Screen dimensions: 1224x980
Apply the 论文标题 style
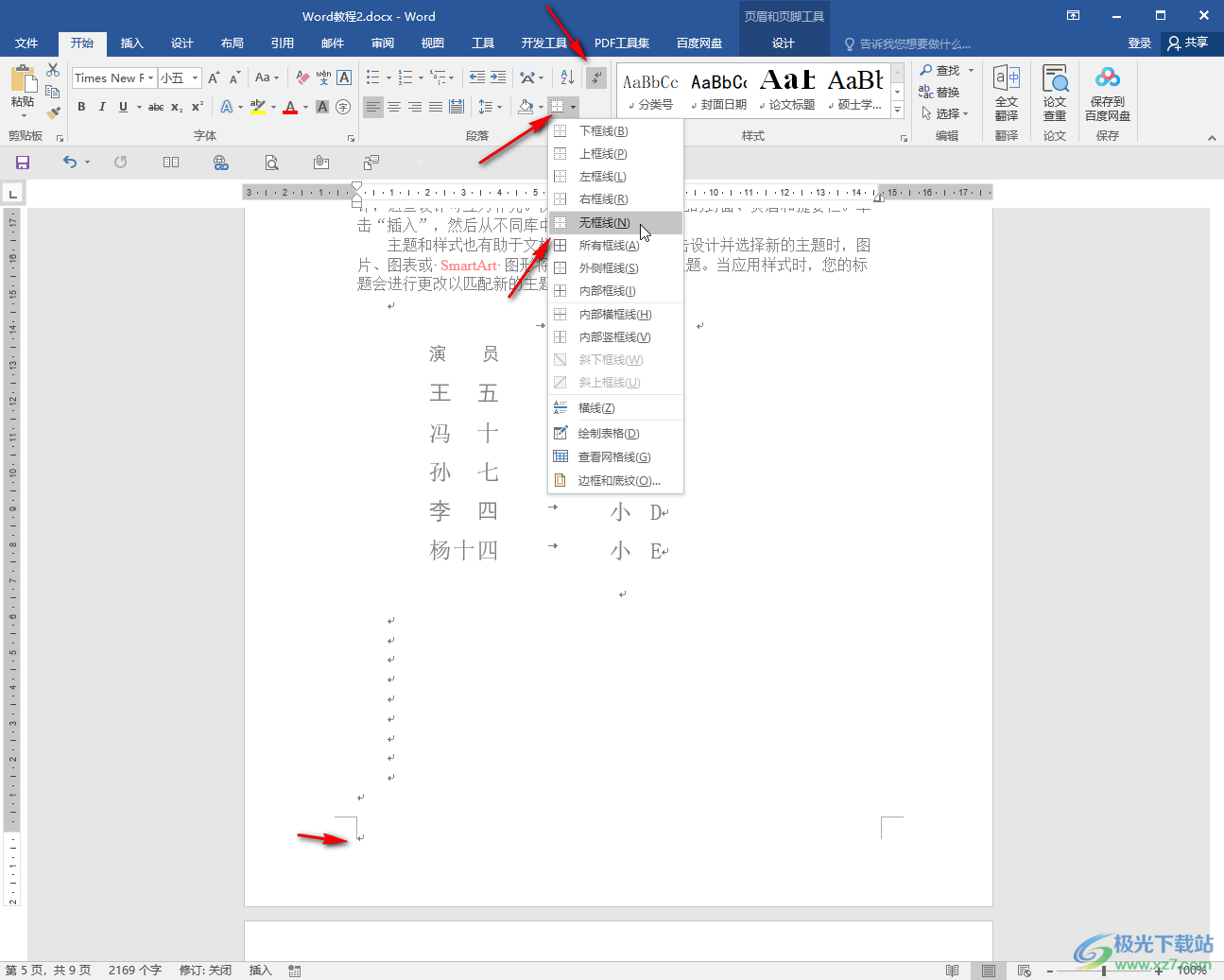[787, 91]
